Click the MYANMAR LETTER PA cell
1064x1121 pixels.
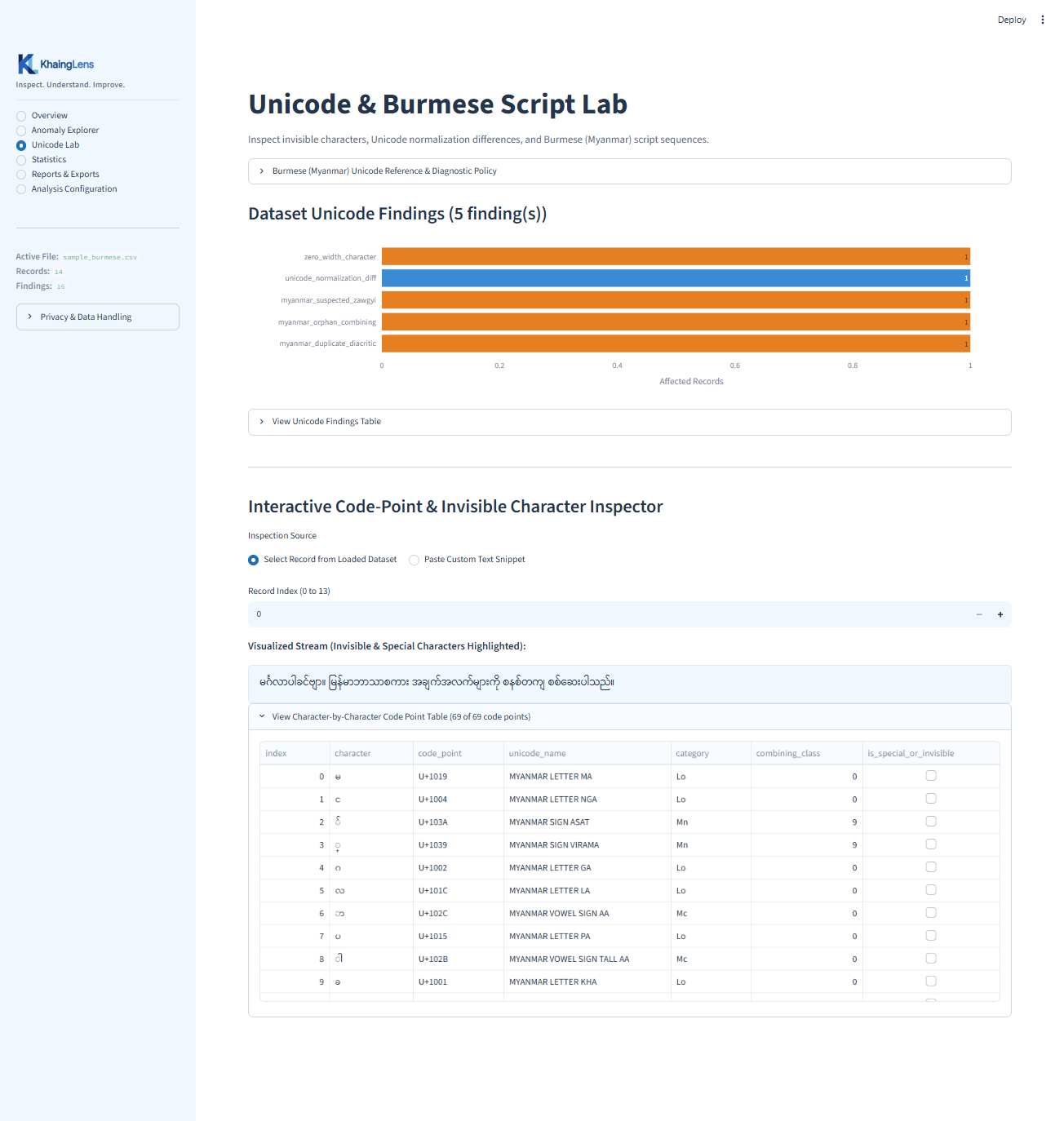[587, 937]
